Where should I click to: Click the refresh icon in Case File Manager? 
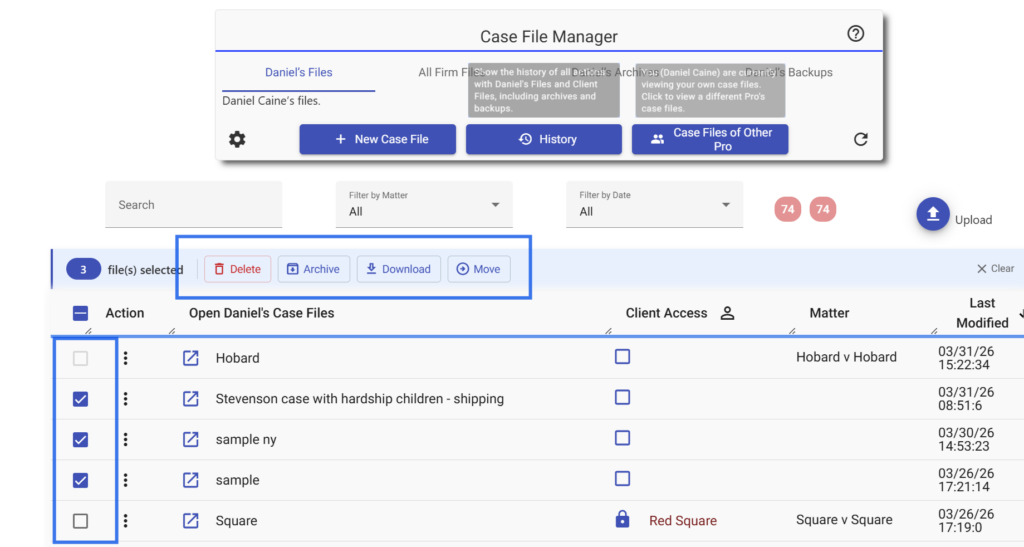[x=860, y=139]
